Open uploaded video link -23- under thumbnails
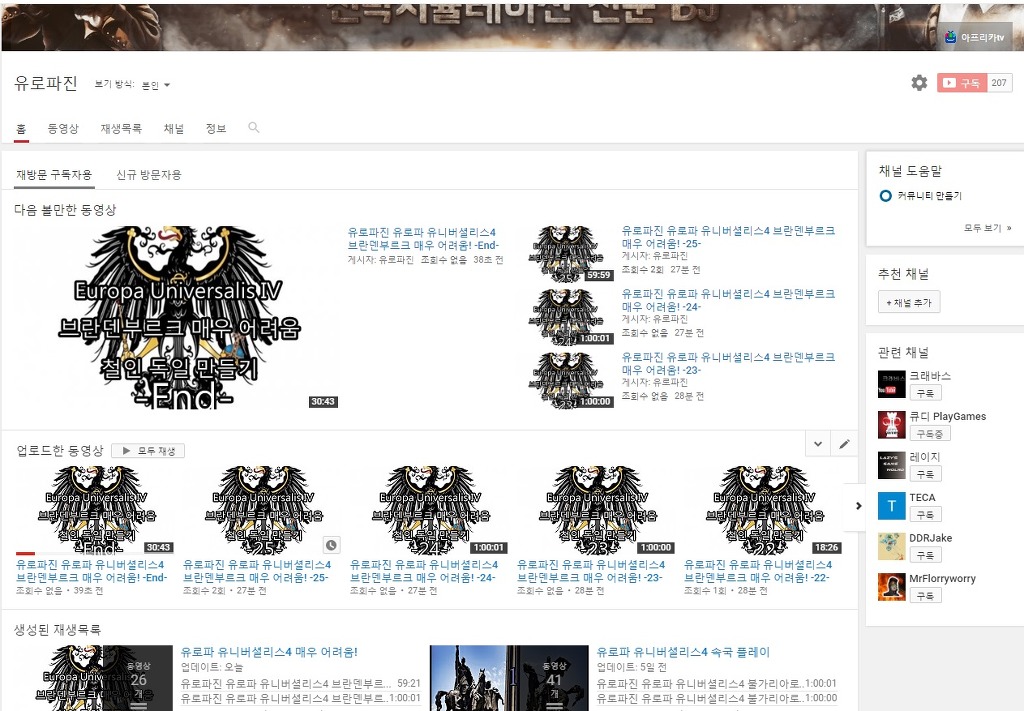This screenshot has height=711, width=1024. click(x=591, y=571)
